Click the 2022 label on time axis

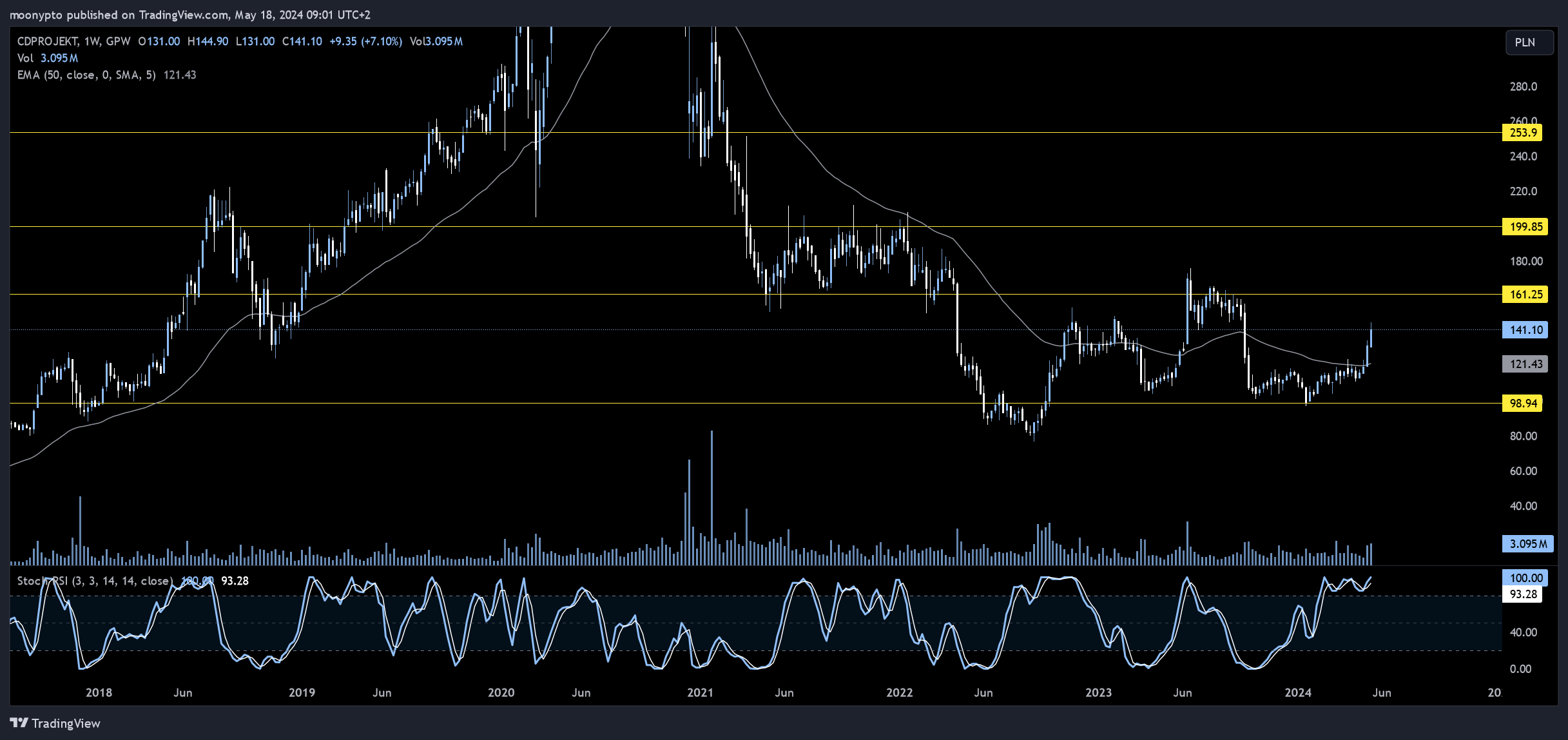coord(899,693)
